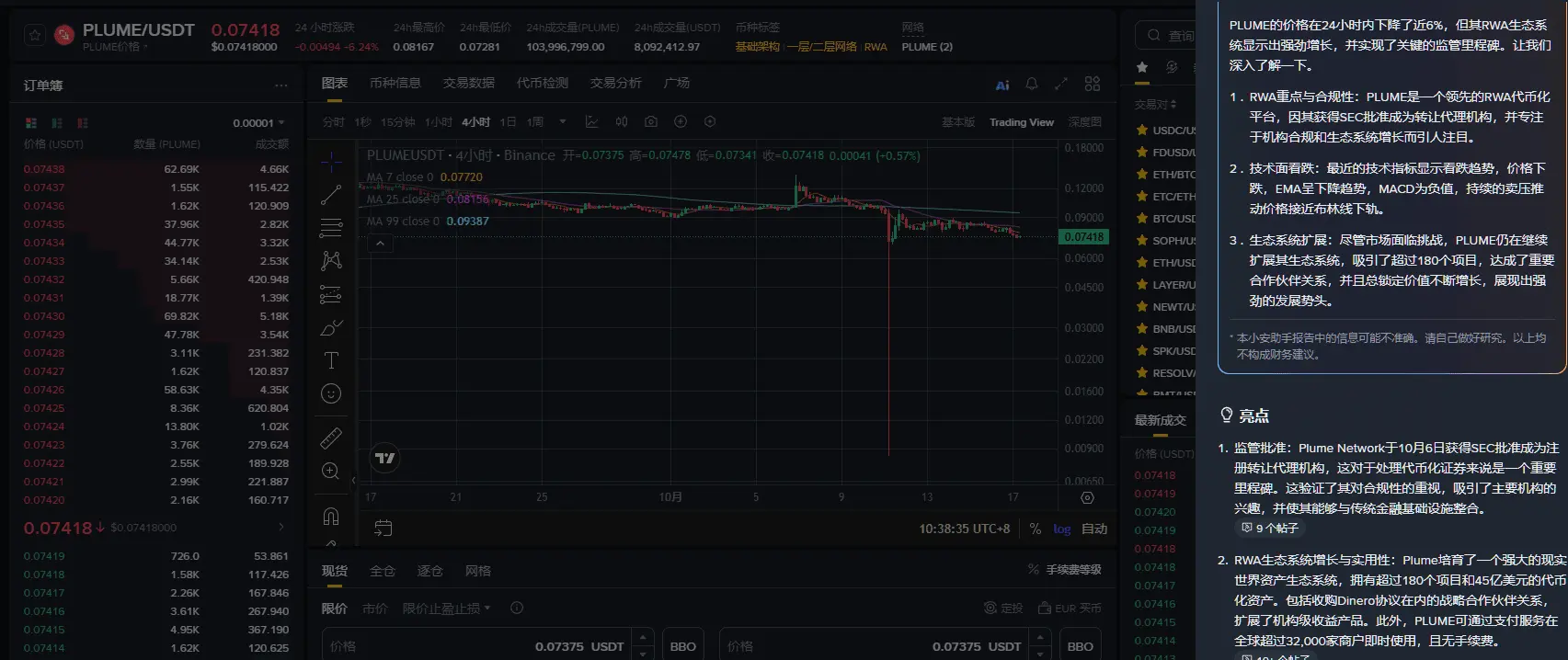Select 市价 market order type
Image resolution: width=1568 pixels, height=660 pixels.
[375, 609]
